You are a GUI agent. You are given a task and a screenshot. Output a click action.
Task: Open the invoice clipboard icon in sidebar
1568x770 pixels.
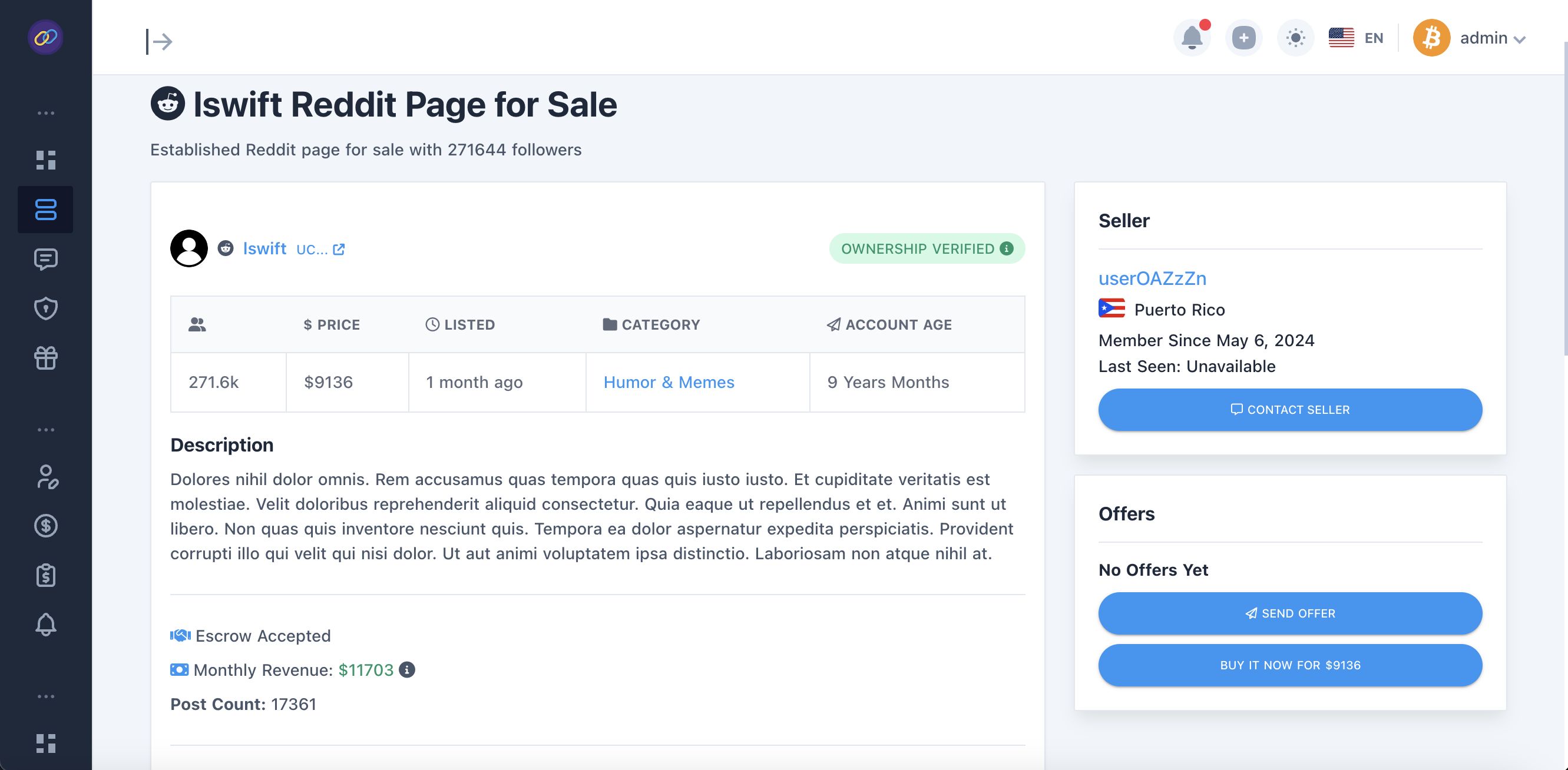46,575
